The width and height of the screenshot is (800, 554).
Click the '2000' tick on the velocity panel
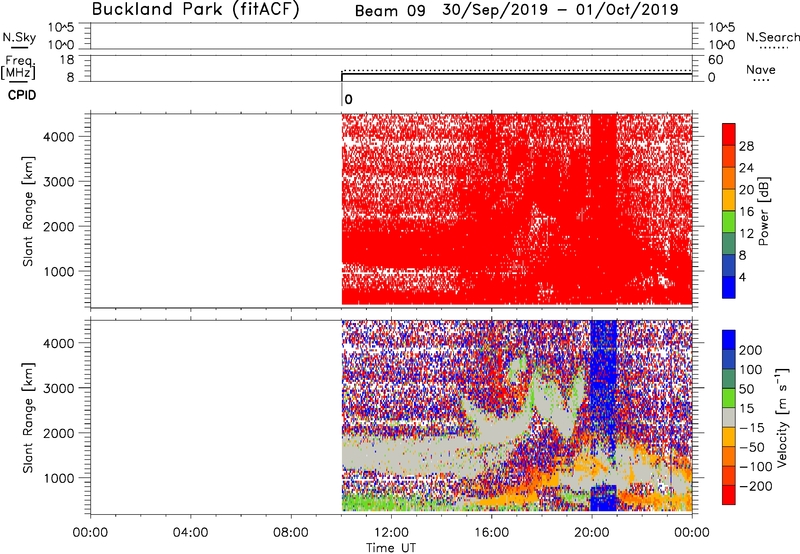coord(59,433)
